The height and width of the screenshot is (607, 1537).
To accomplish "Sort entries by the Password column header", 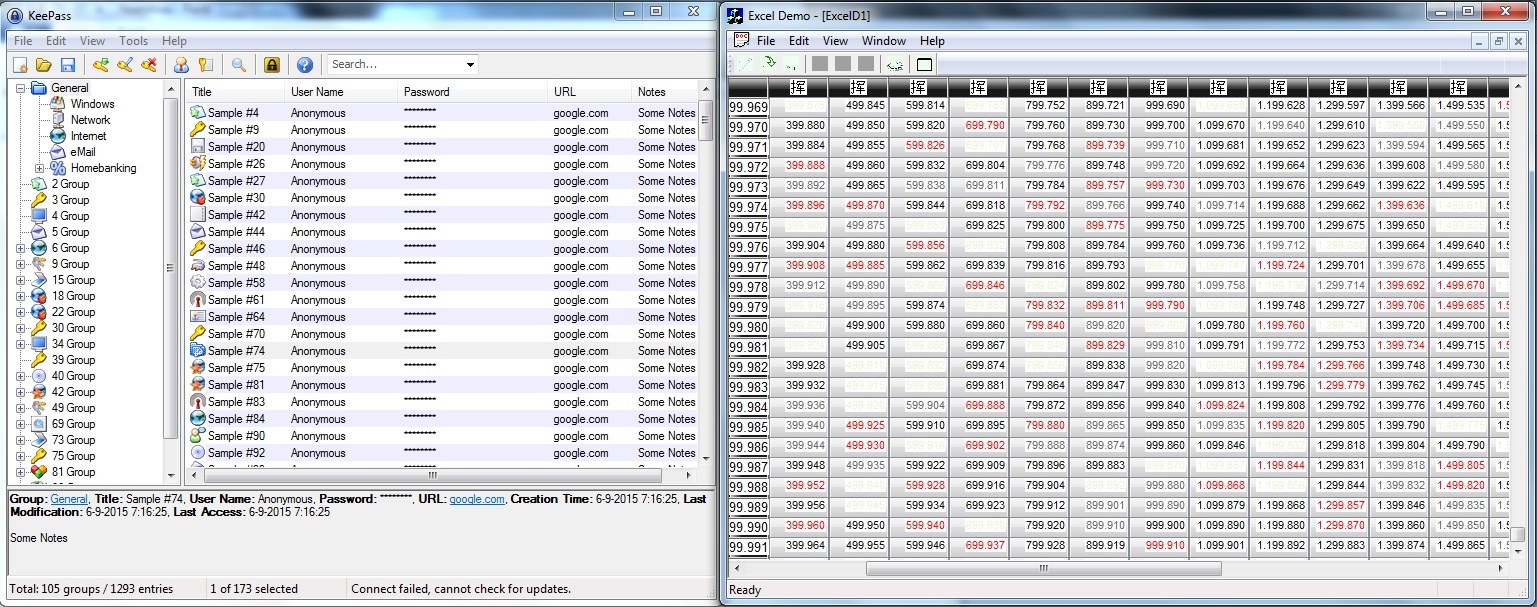I will point(473,92).
